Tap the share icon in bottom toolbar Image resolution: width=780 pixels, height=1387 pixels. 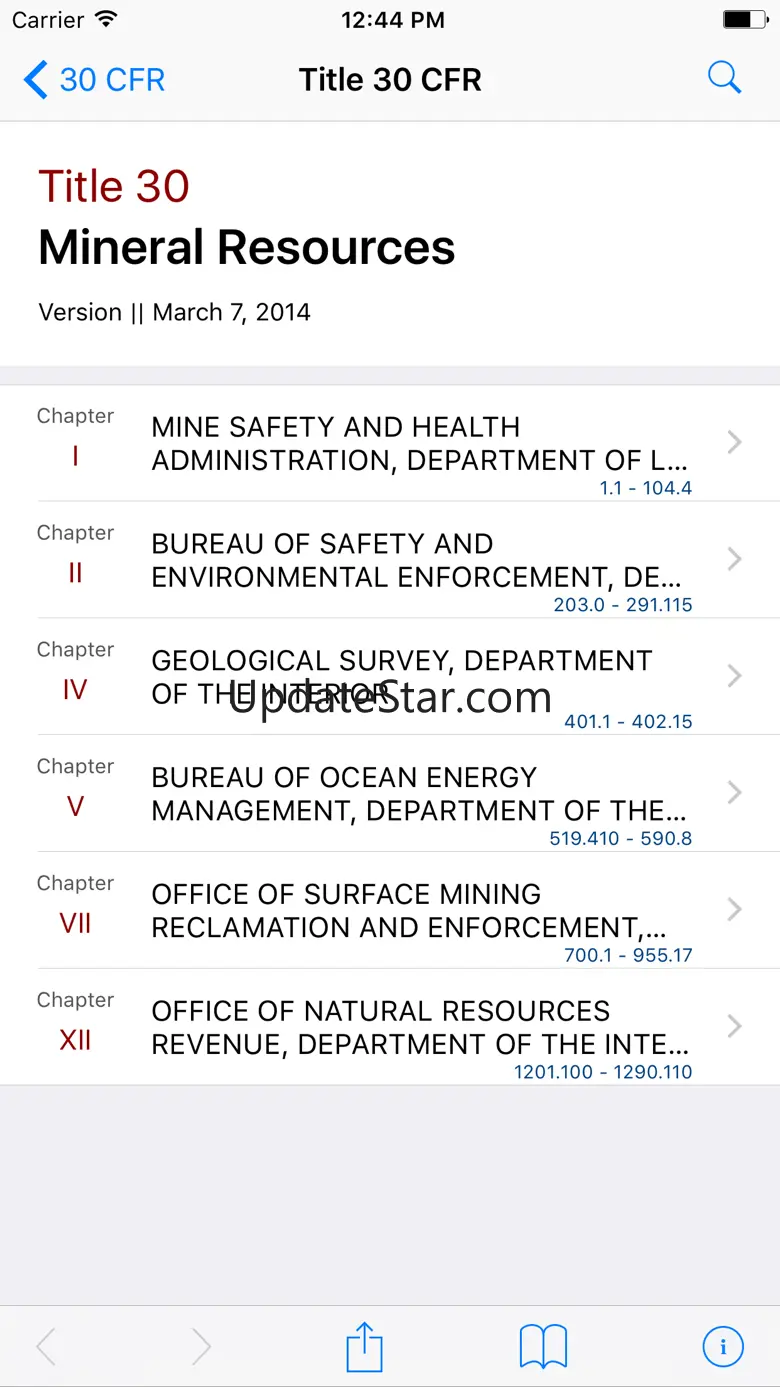365,1346
